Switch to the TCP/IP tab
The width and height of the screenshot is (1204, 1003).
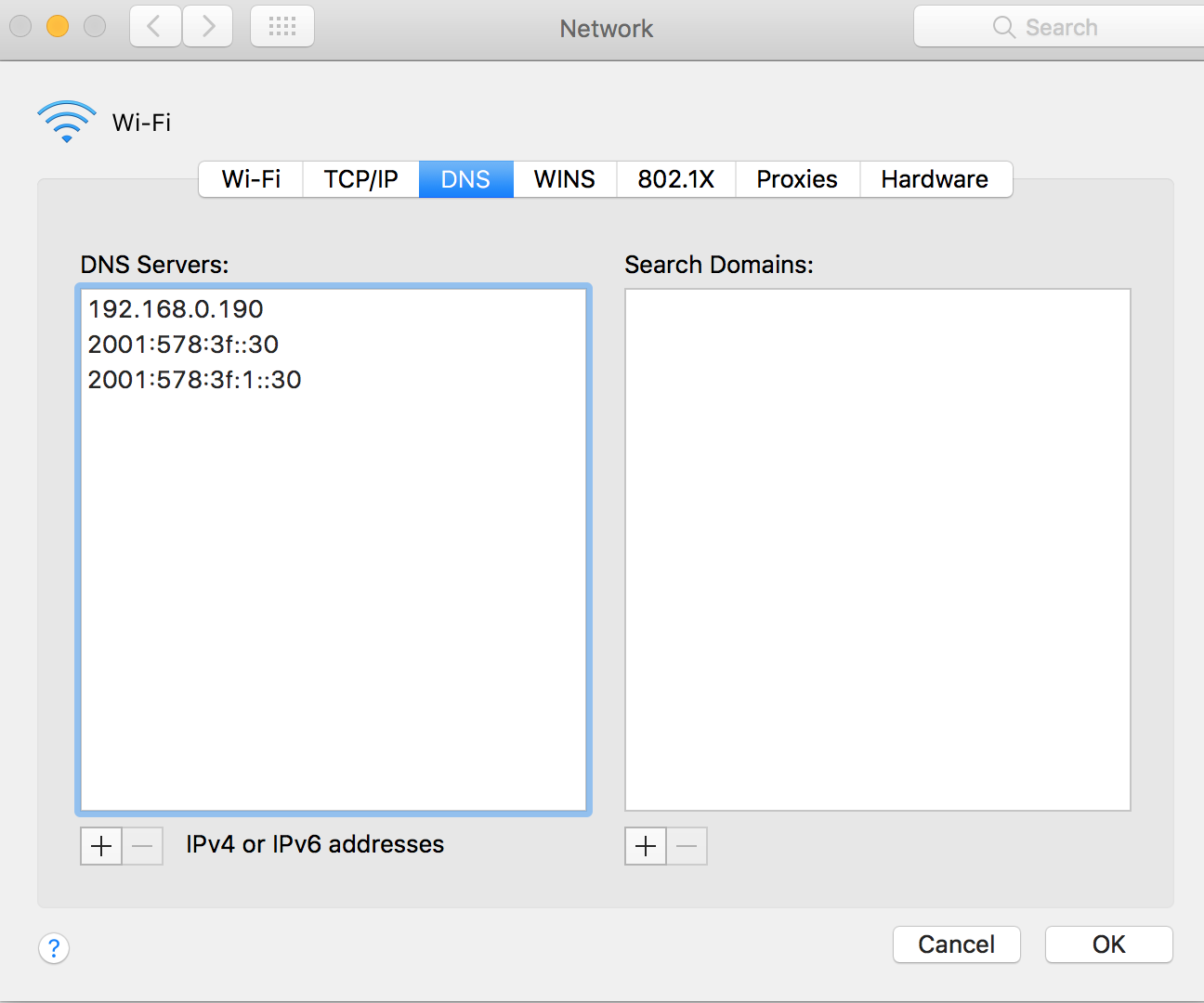point(360,179)
